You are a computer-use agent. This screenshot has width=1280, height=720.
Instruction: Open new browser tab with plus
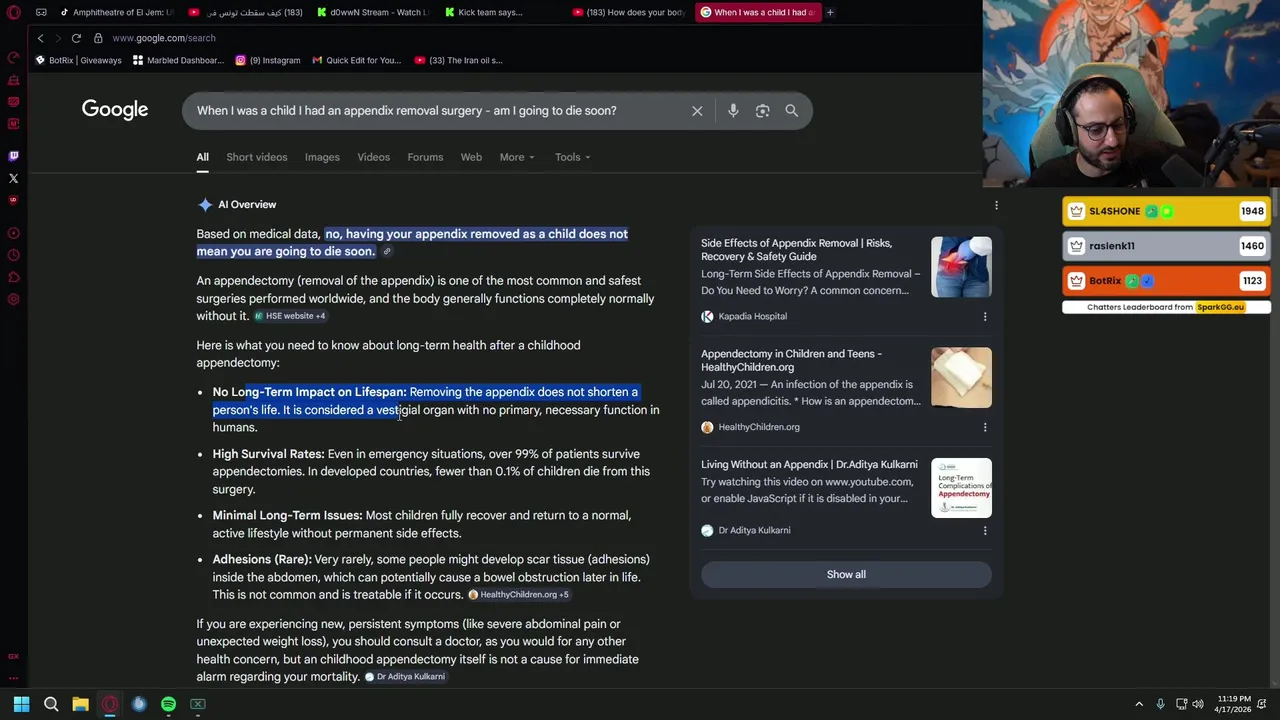830,12
